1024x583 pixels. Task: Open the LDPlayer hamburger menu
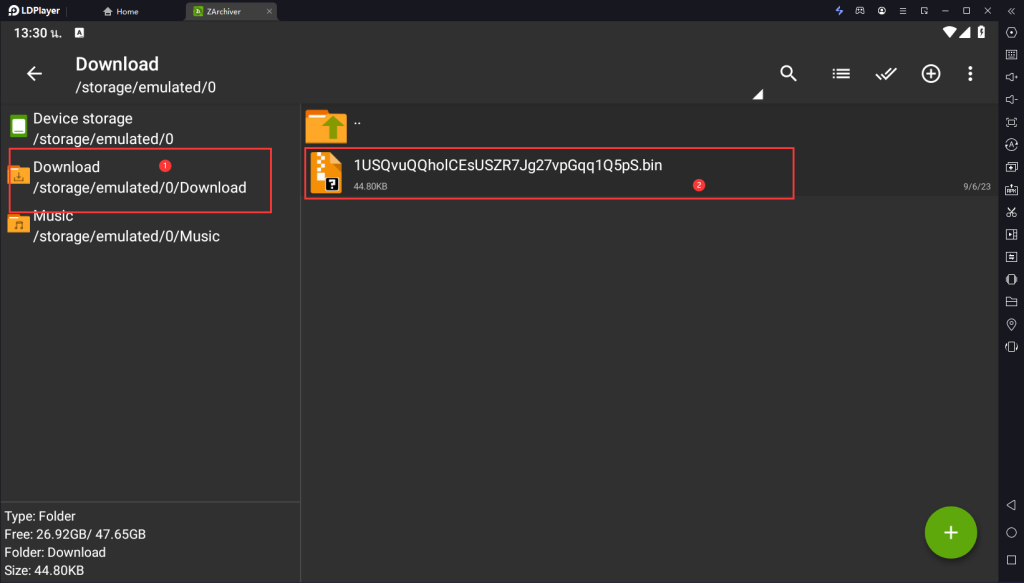904,11
